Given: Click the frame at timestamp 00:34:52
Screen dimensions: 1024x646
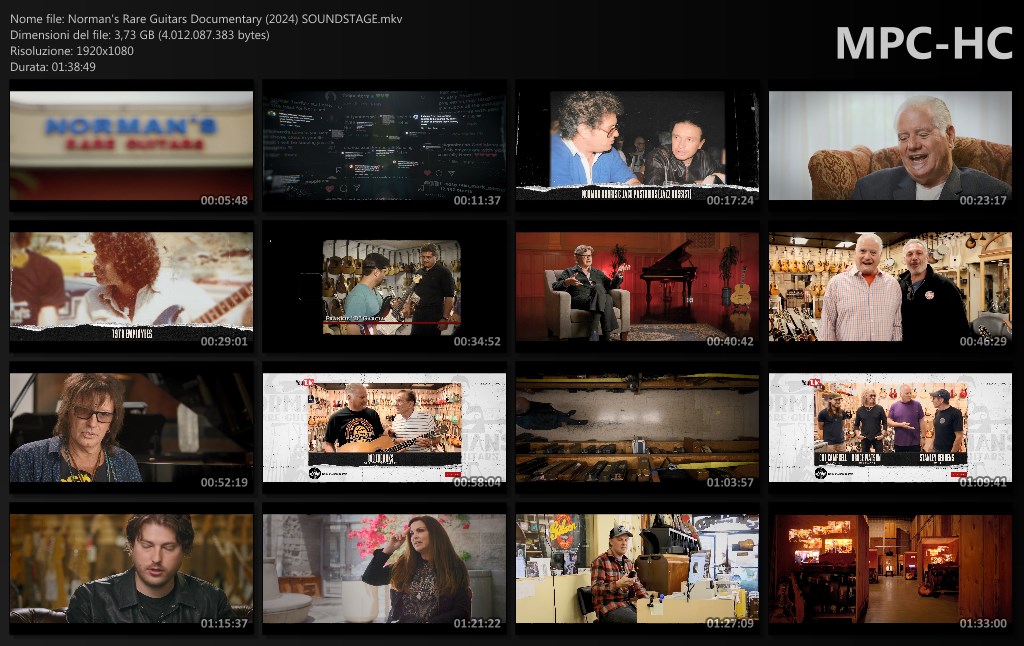Looking at the screenshot, I should (x=384, y=287).
